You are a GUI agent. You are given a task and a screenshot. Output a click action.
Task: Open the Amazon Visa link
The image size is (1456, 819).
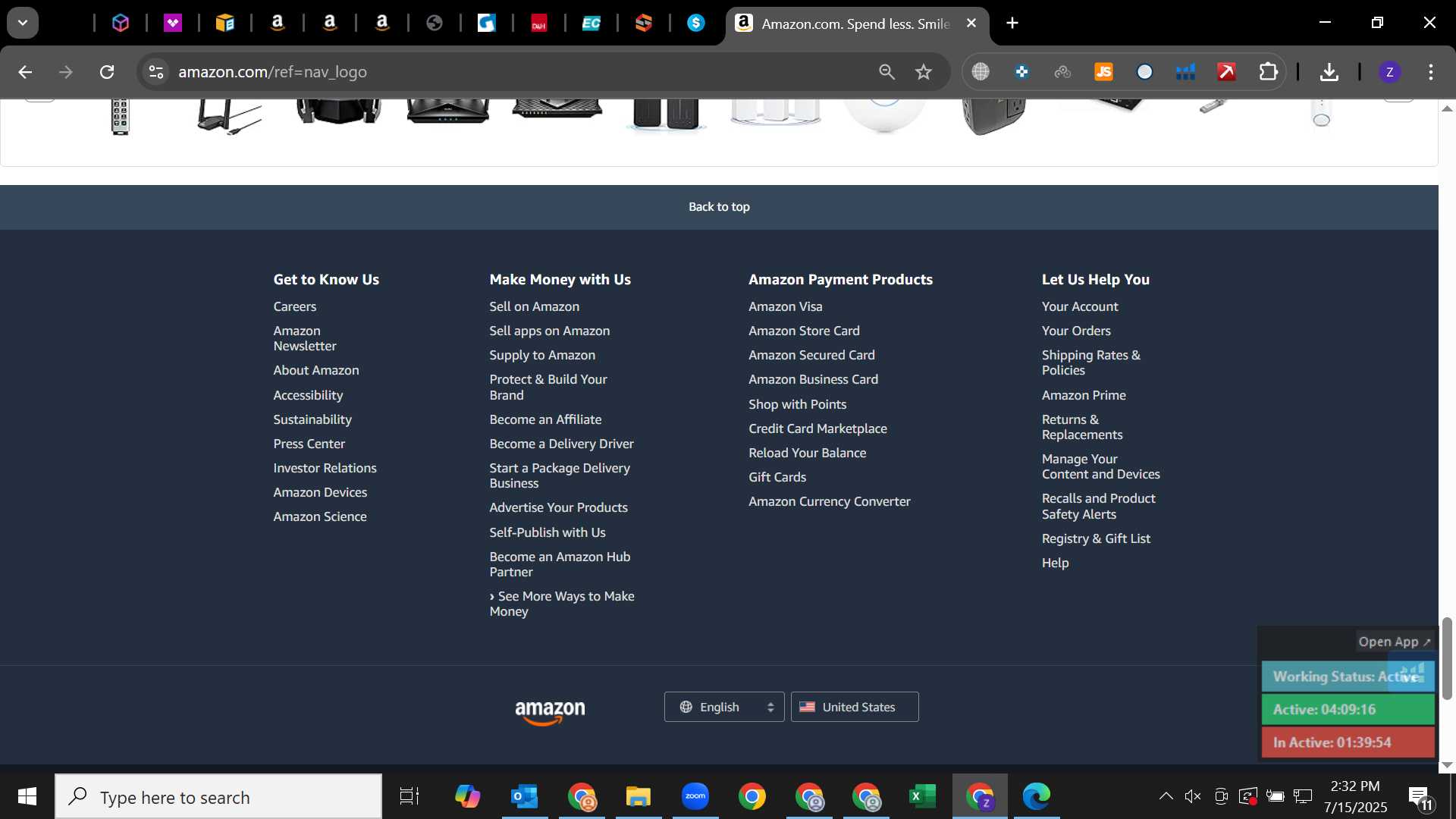tap(785, 306)
